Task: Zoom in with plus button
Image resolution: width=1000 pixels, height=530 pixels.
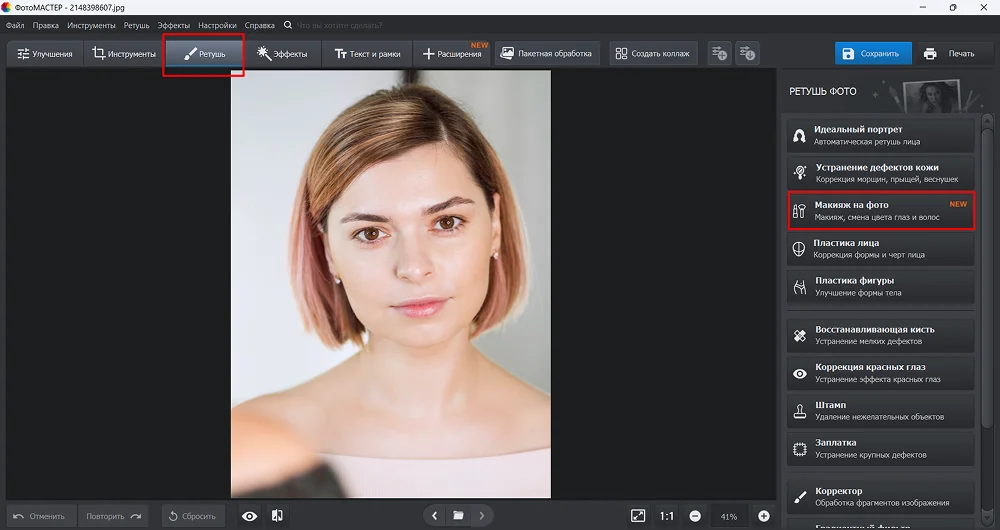Action: [x=763, y=516]
